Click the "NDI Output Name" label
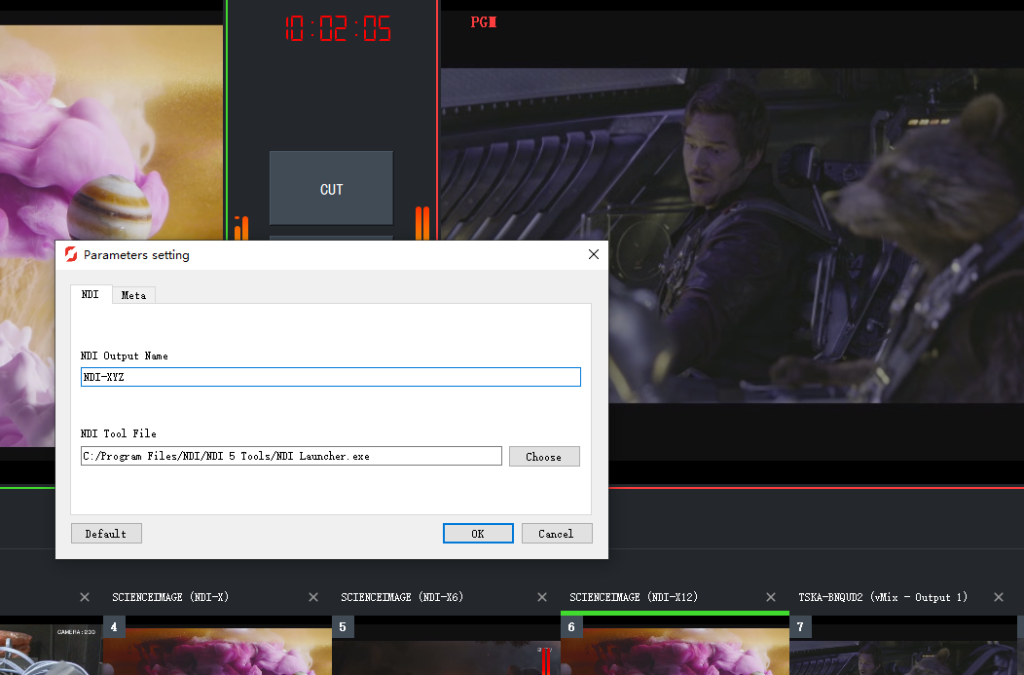Viewport: 1024px width, 675px height. click(x=124, y=356)
